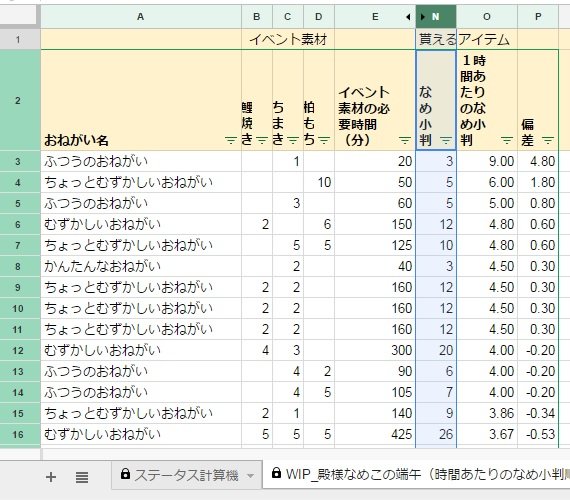Switch to WIP_殿様なめこの端午 sheet tab
Viewport: 570px width, 500px height.
416,474
